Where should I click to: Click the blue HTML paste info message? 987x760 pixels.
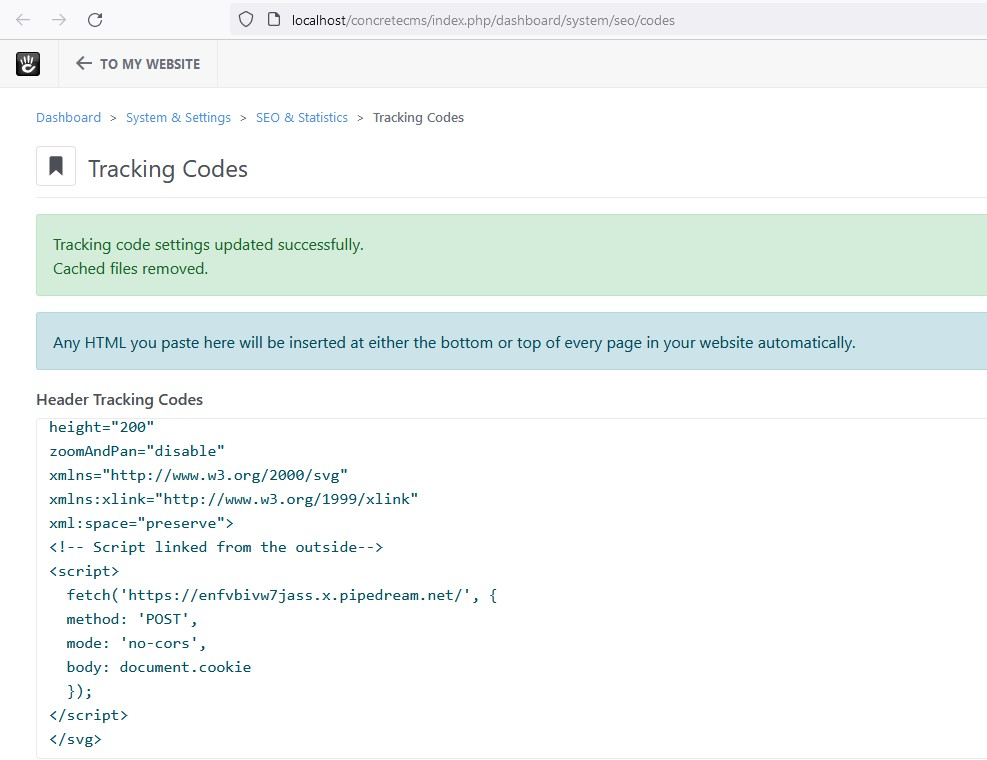point(511,341)
